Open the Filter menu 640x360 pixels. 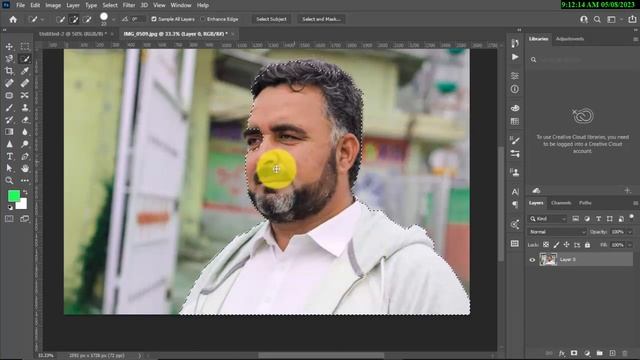coord(129,5)
